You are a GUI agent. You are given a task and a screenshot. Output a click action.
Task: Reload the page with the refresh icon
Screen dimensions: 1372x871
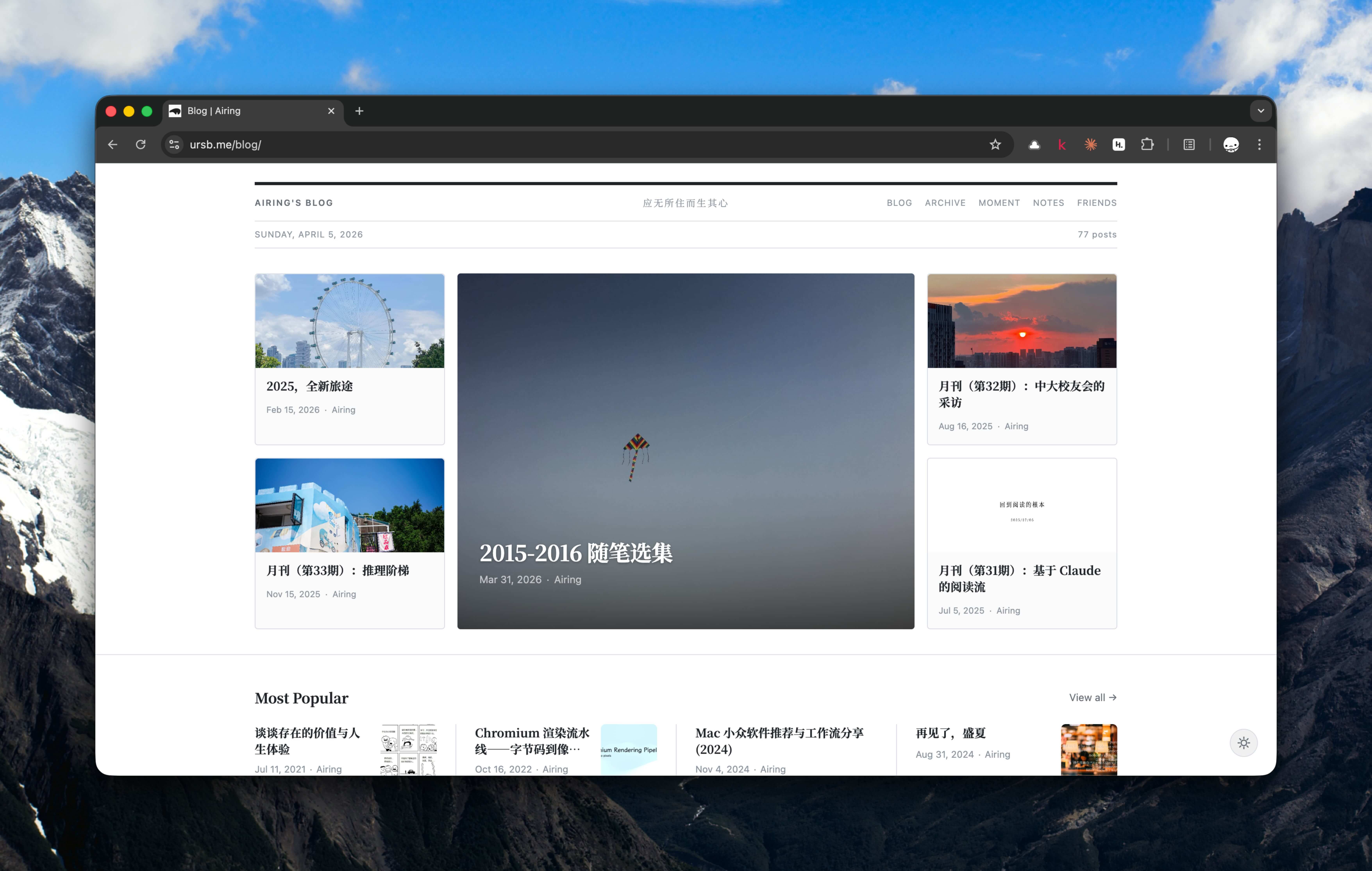[x=141, y=145]
